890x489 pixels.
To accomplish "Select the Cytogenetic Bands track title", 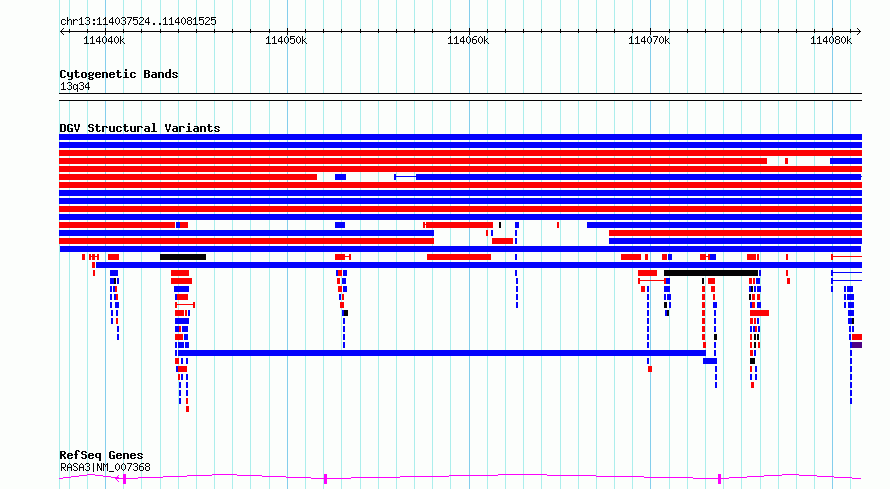I will [119, 74].
